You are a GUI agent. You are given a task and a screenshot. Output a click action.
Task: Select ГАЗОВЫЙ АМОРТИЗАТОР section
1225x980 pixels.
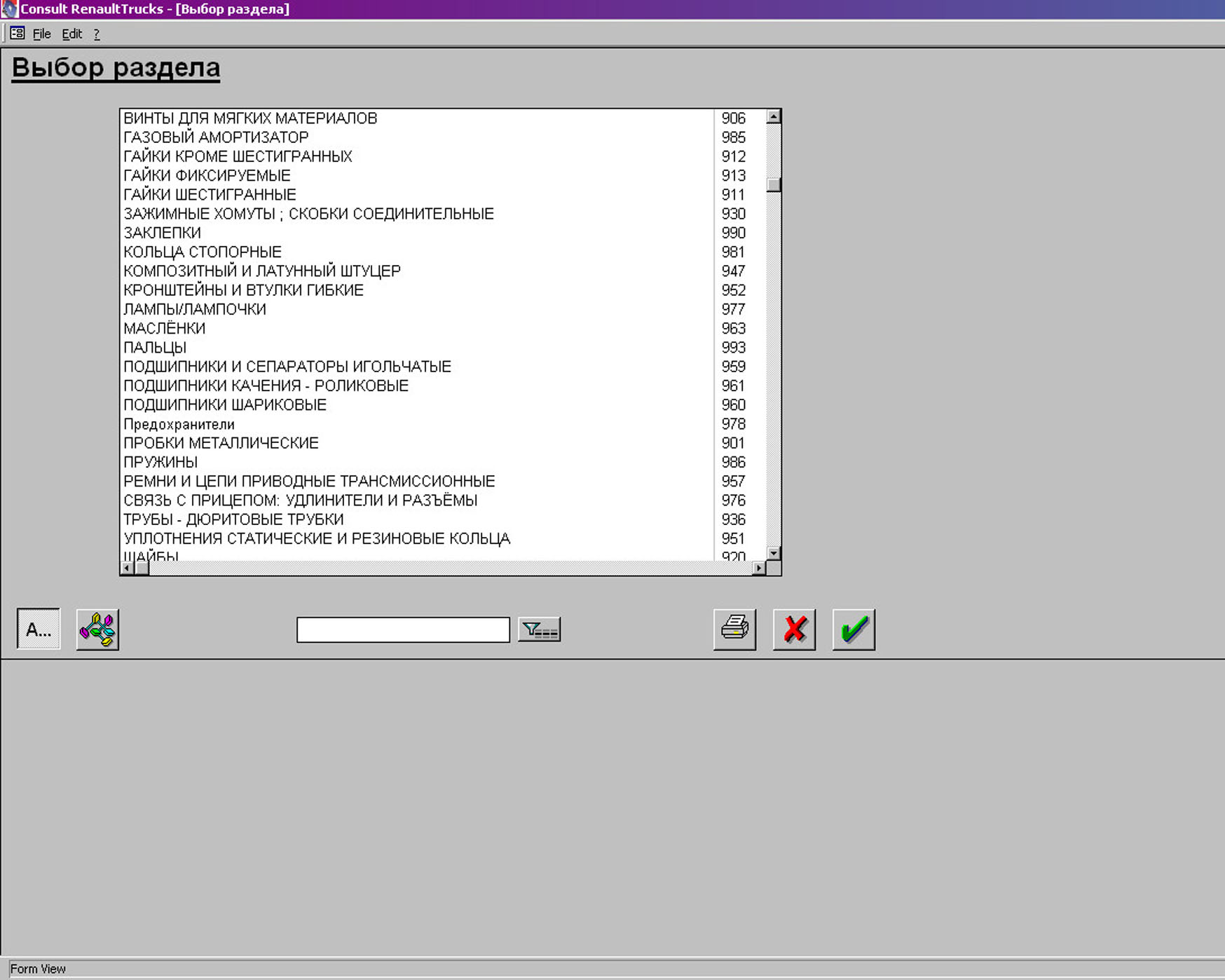pyautogui.click(x=216, y=137)
